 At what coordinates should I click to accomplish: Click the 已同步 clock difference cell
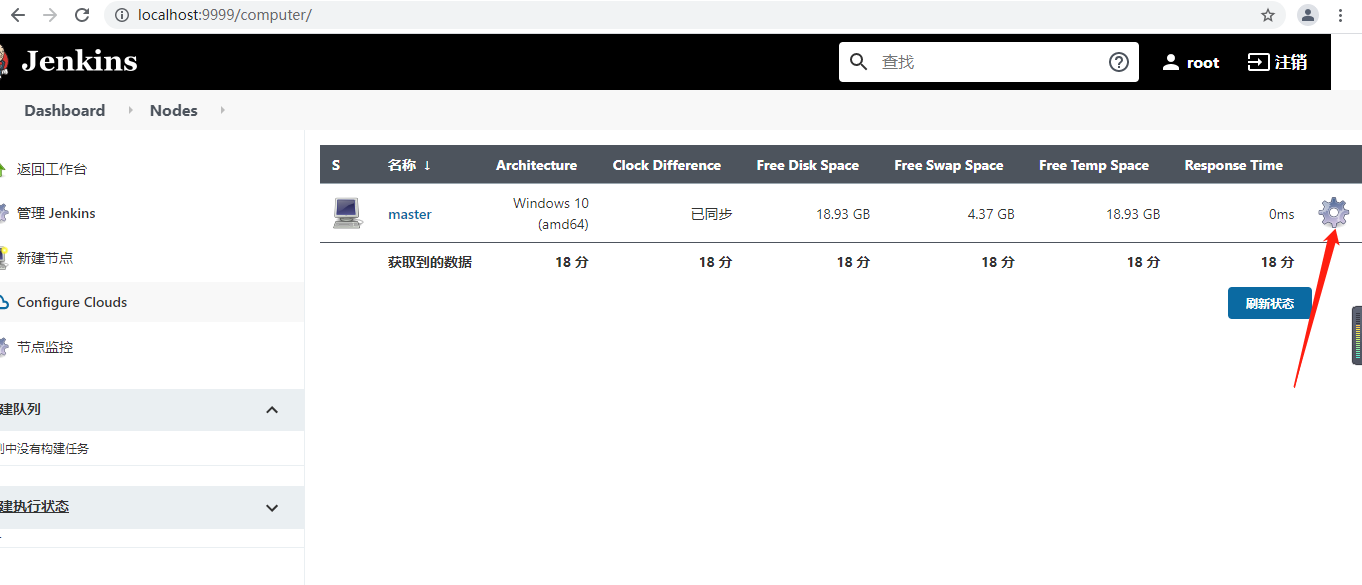(712, 214)
